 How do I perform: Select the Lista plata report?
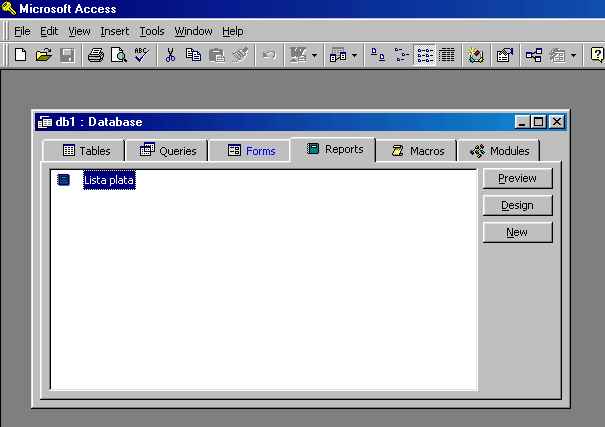pyautogui.click(x=108, y=180)
